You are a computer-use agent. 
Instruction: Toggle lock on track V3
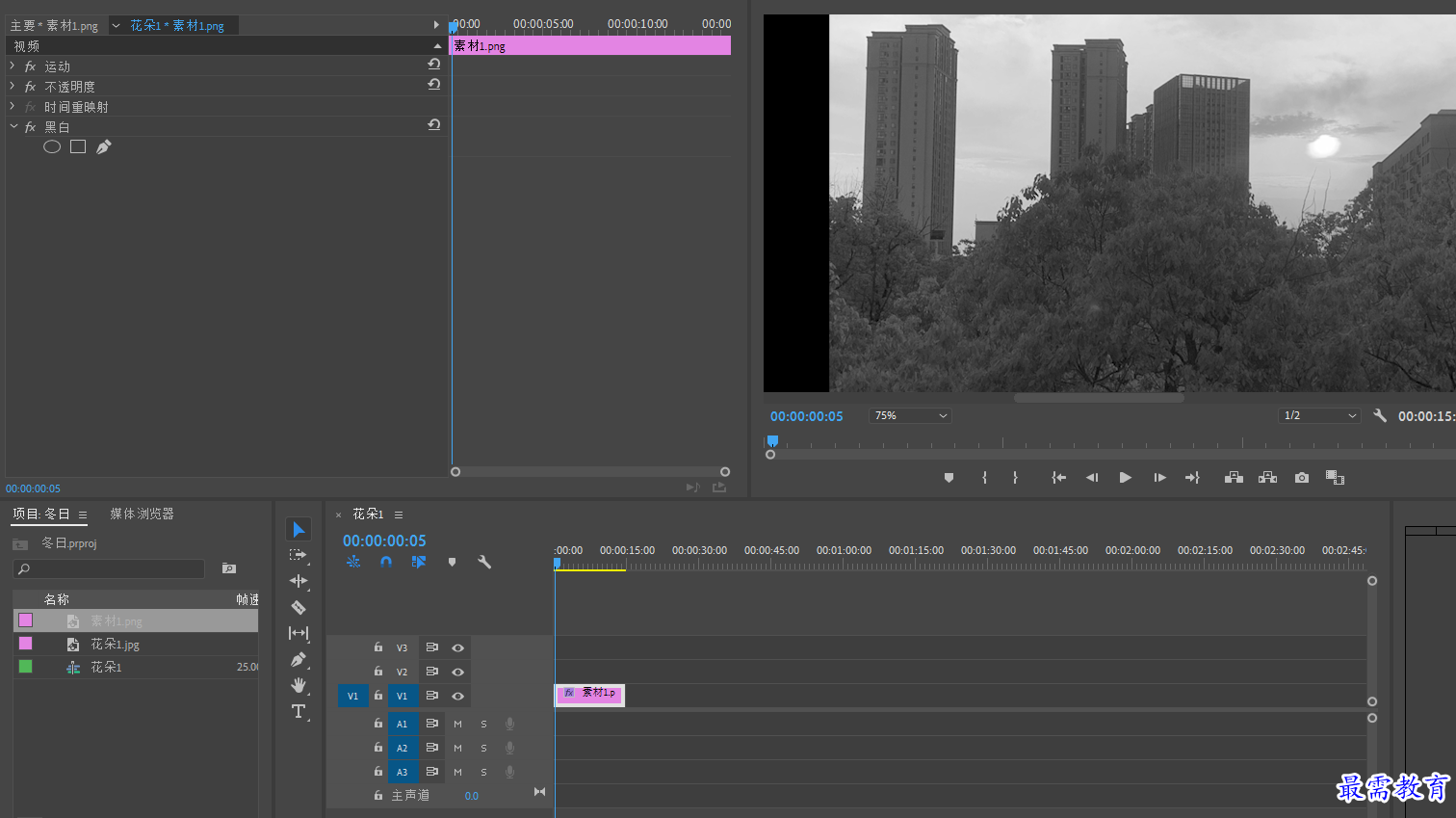click(x=378, y=647)
